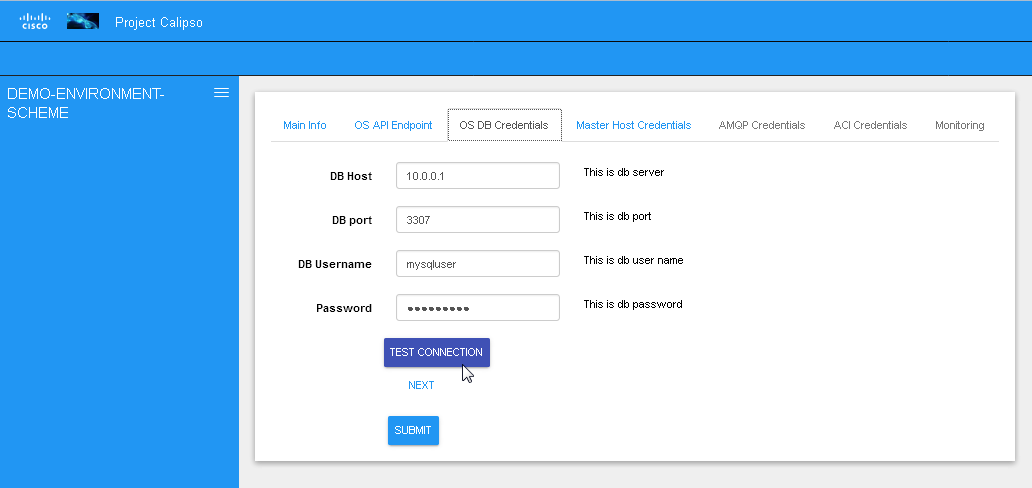Open the OS API Endpoint tab
This screenshot has width=1032, height=488.
click(x=393, y=125)
